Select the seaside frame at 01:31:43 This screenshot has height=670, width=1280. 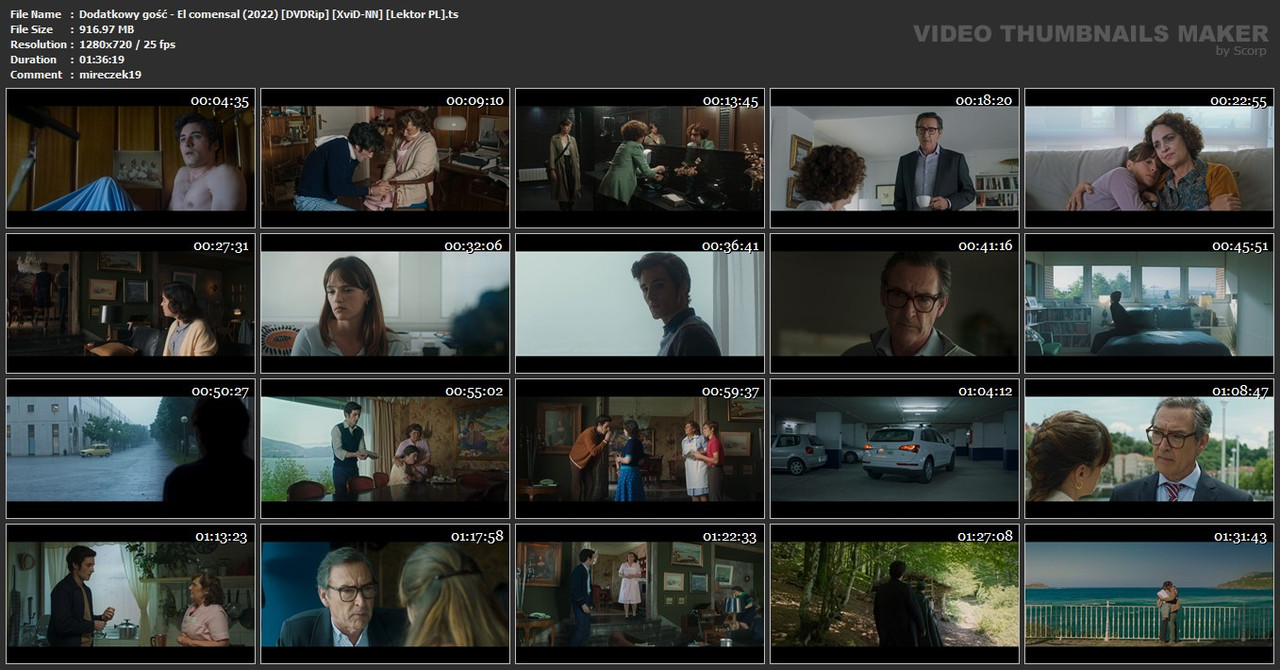1149,594
